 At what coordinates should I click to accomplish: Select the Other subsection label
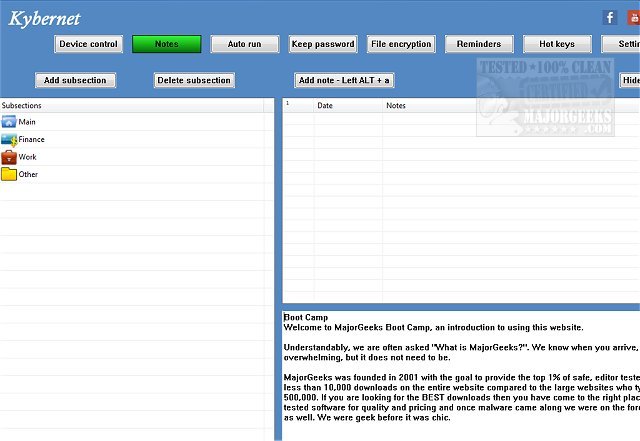28,174
